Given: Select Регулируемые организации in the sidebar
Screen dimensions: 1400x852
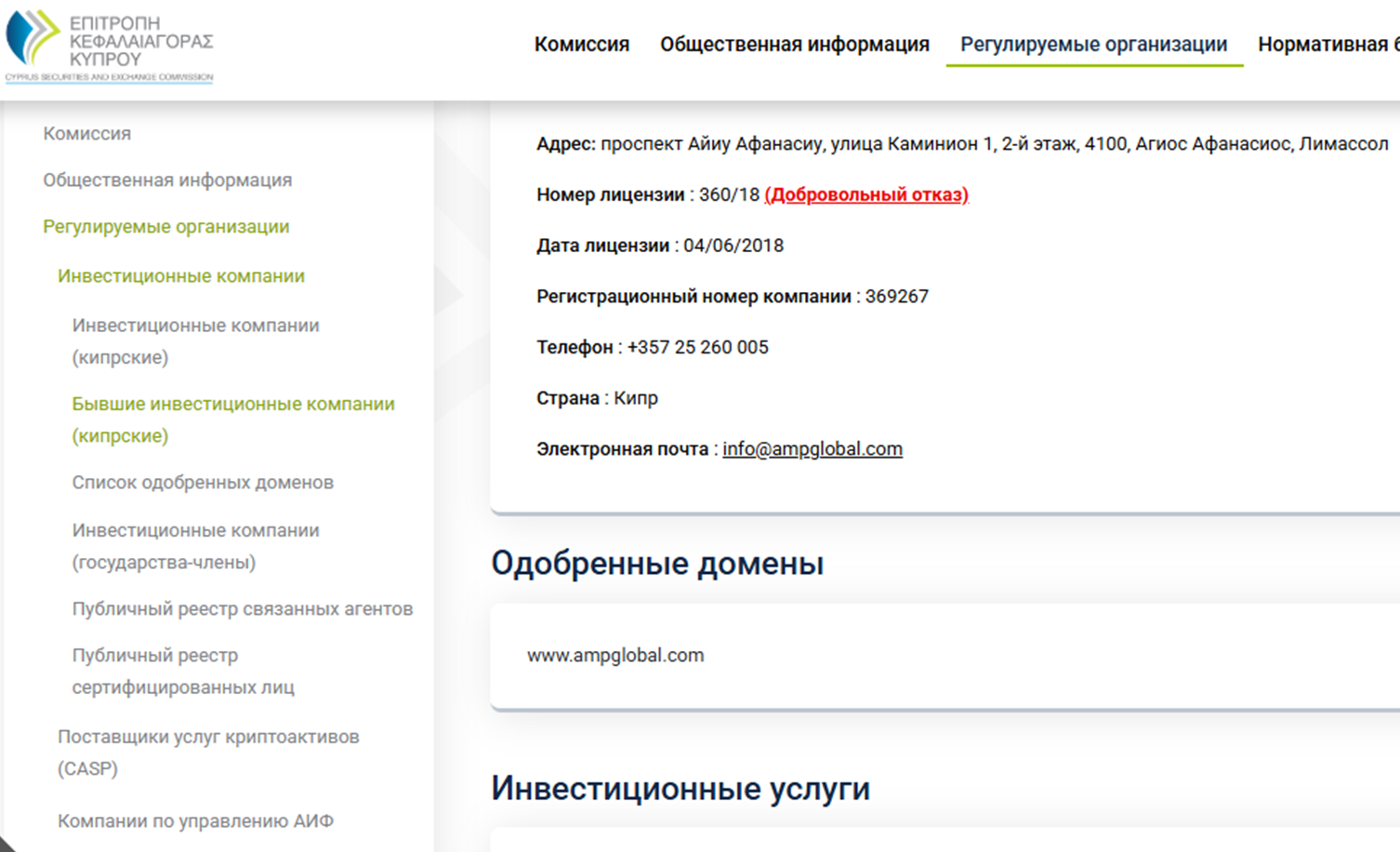Looking at the screenshot, I should pyautogui.click(x=165, y=226).
